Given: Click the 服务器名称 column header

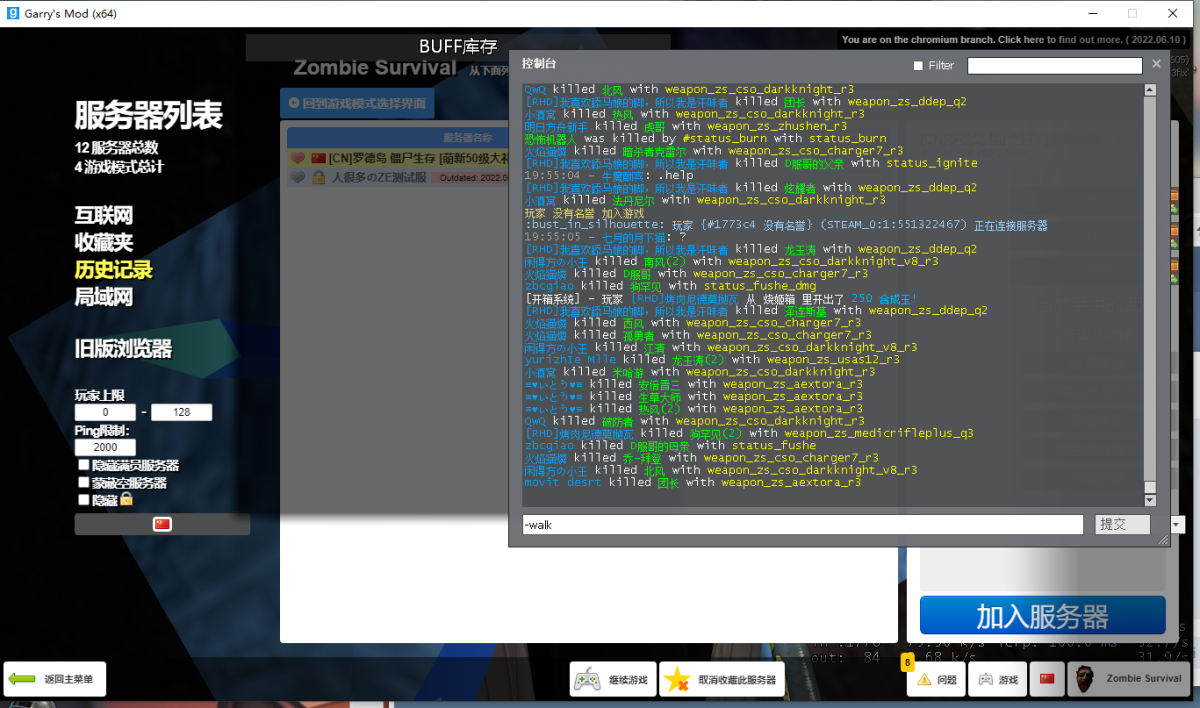Looking at the screenshot, I should tap(468, 137).
